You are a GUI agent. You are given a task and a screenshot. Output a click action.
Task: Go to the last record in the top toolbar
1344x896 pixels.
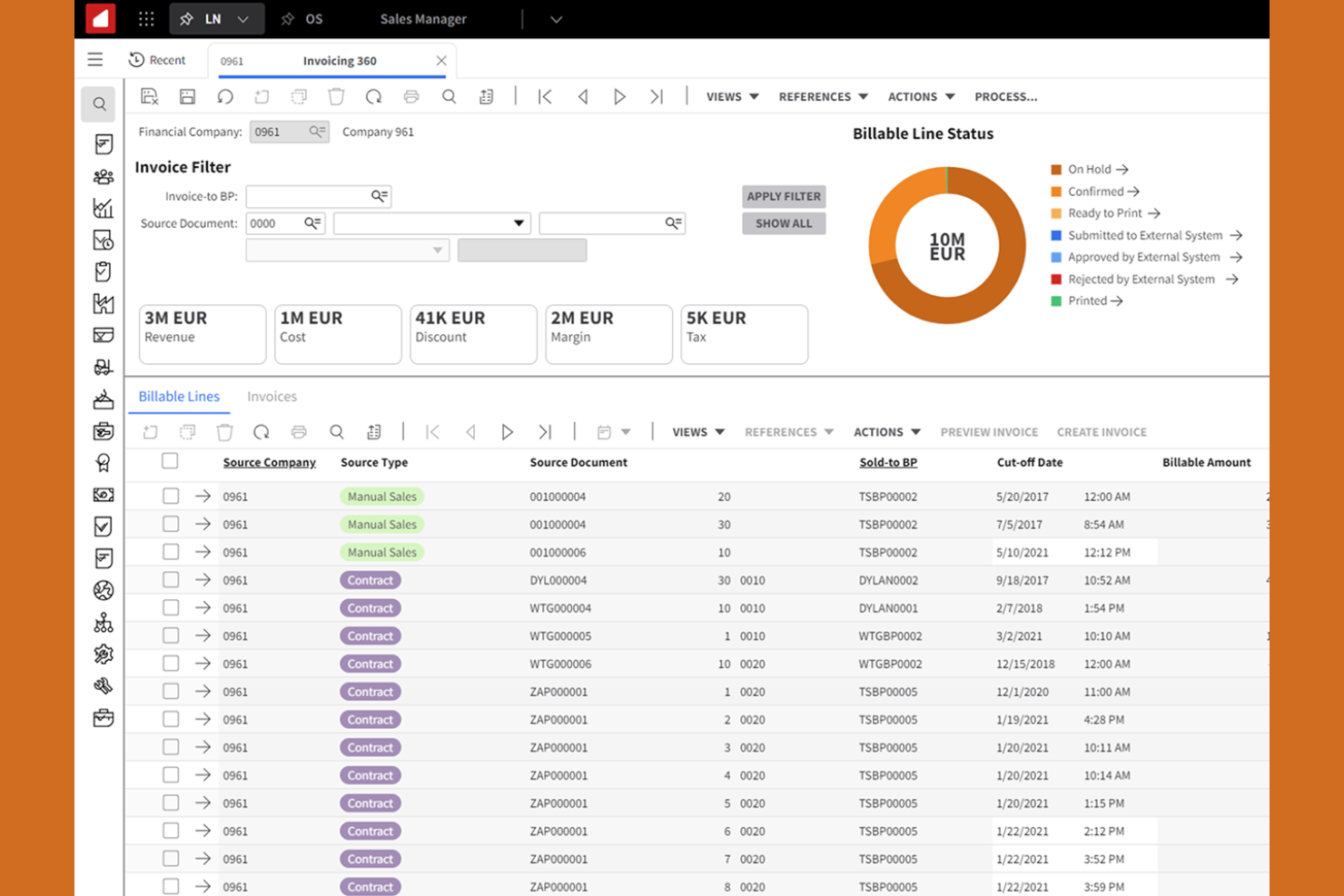point(657,96)
